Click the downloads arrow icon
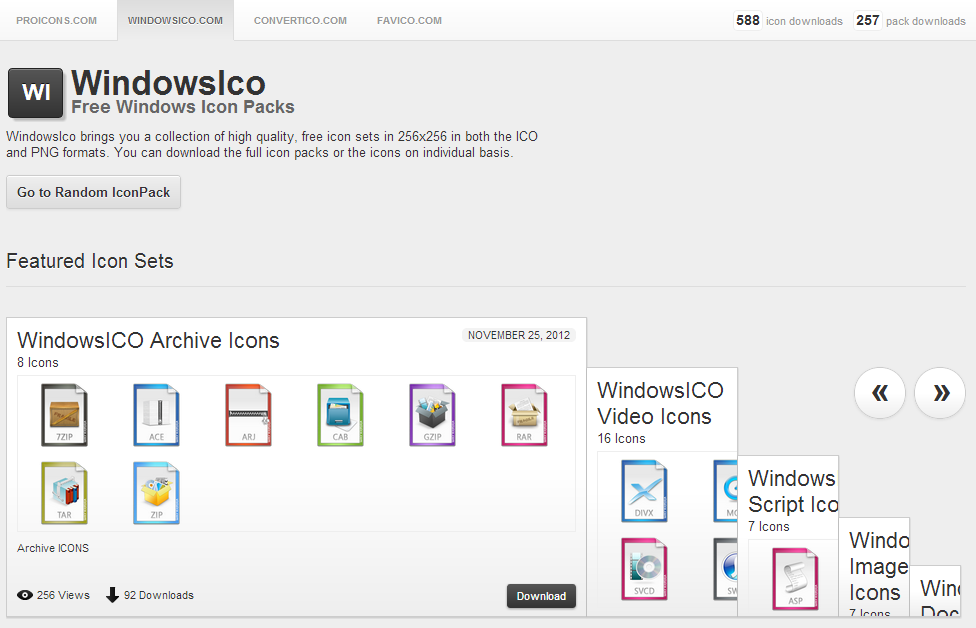This screenshot has height=628, width=976. pyautogui.click(x=112, y=595)
